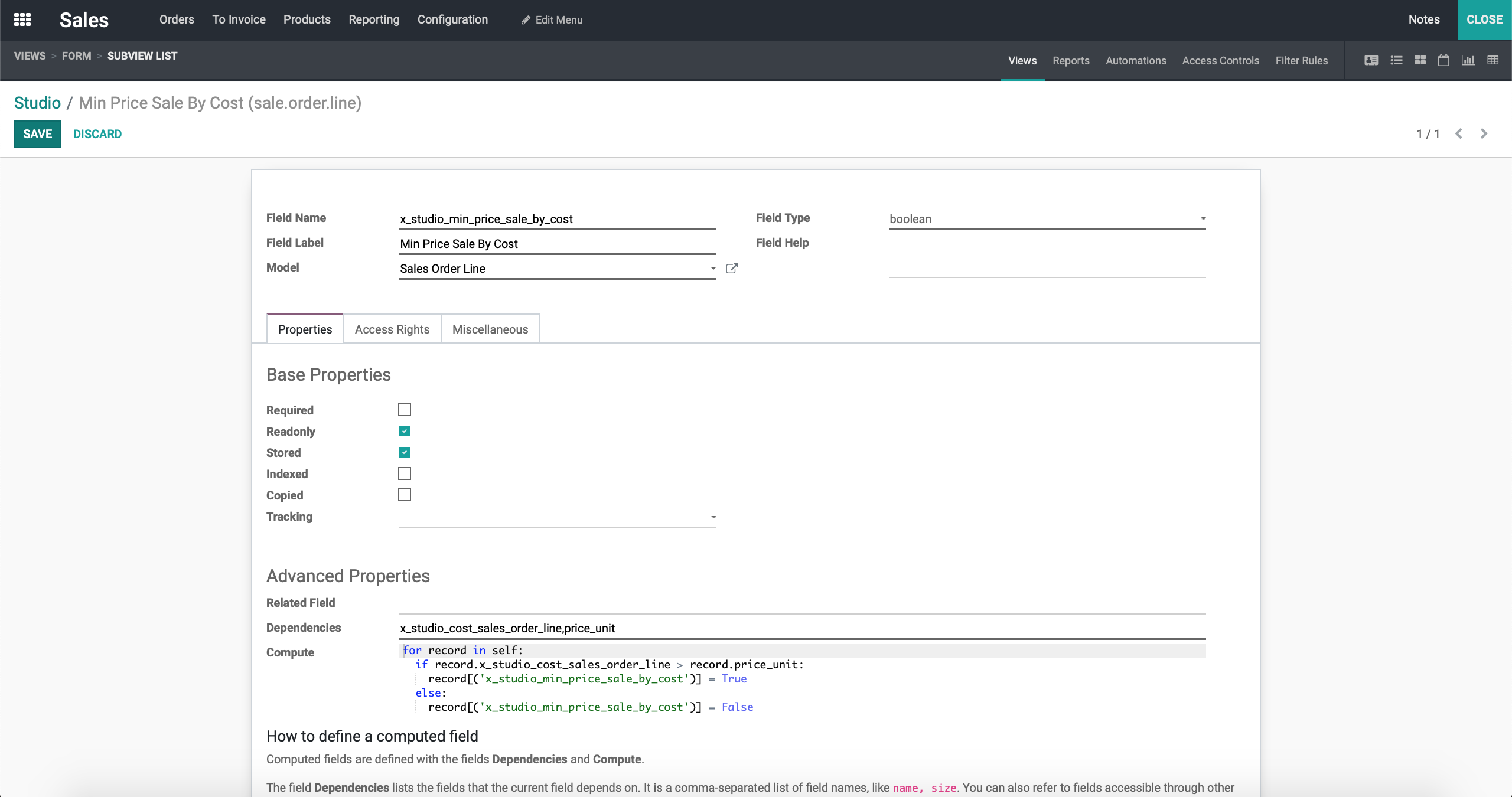This screenshot has height=797, width=1512.
Task: Open the Field Type dropdown
Action: pos(1047,219)
